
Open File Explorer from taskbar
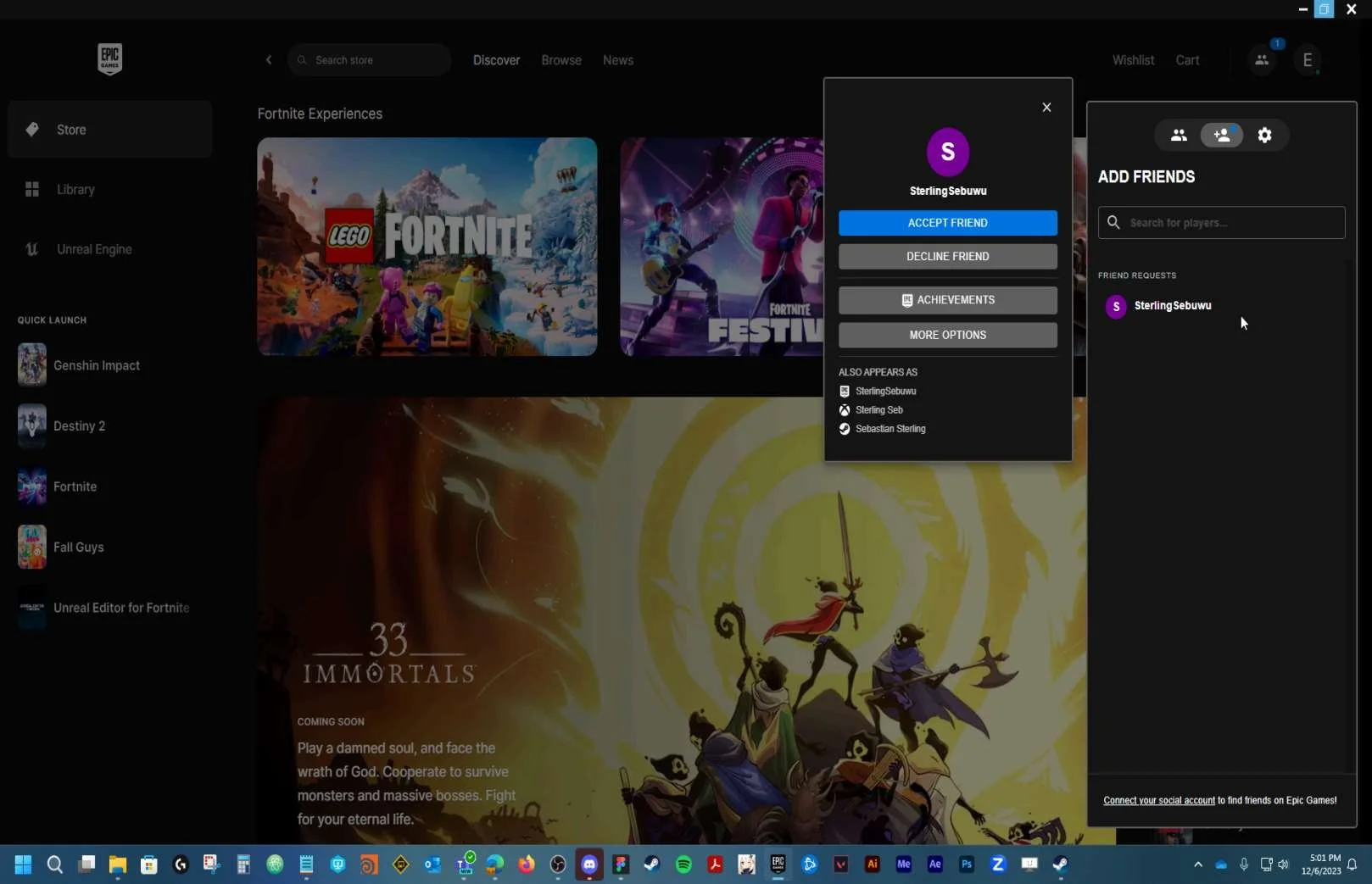(118, 865)
